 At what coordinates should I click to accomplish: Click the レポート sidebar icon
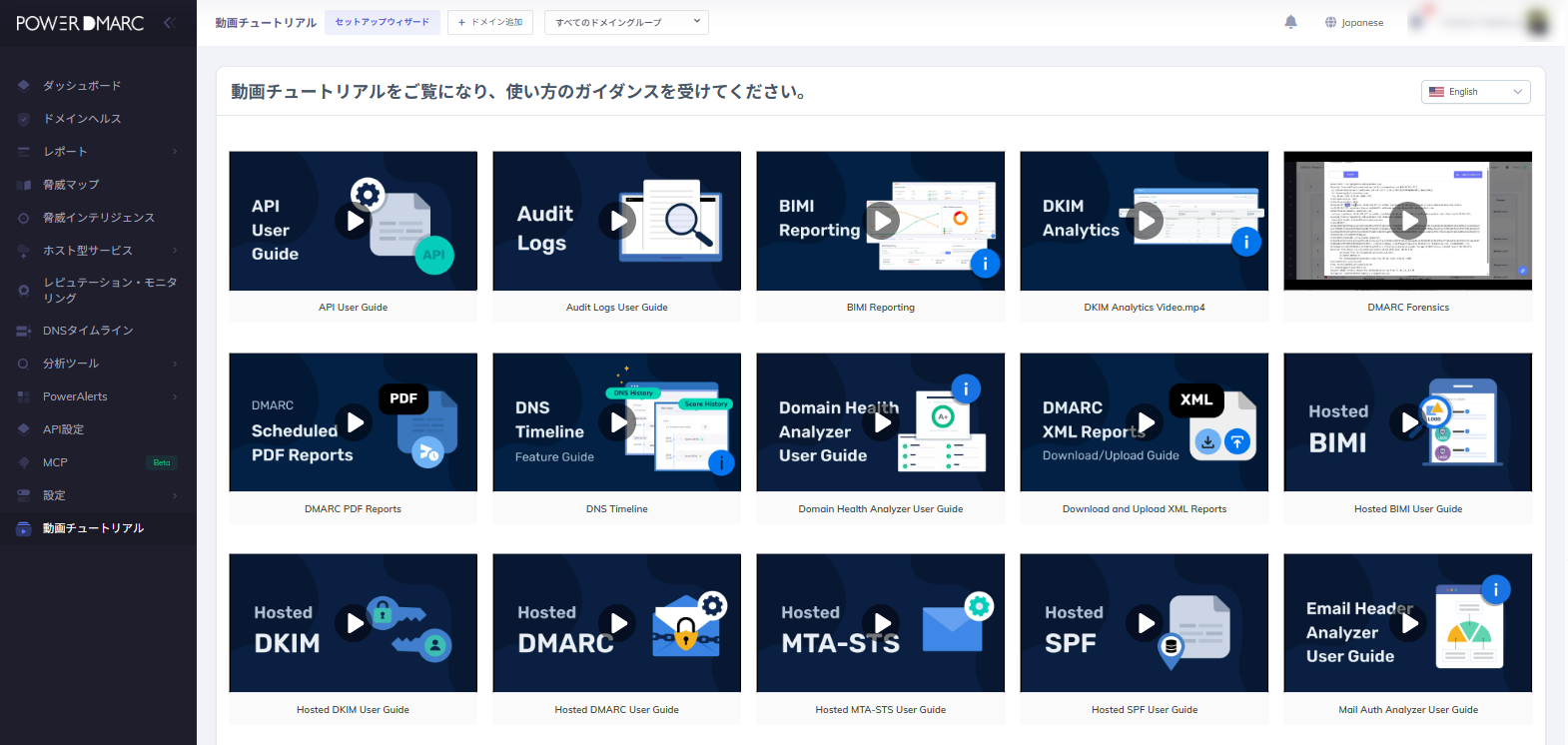click(x=24, y=152)
